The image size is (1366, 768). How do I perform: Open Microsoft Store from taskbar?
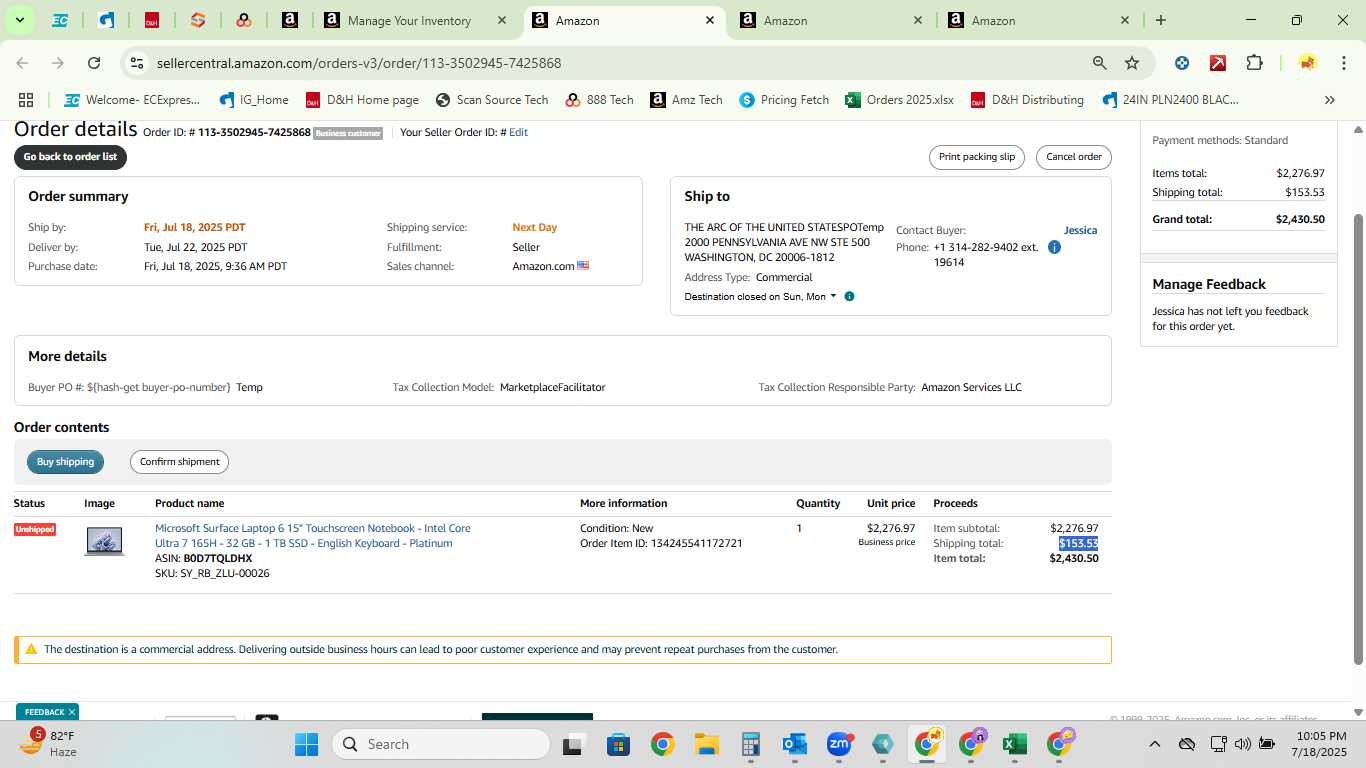tap(618, 744)
